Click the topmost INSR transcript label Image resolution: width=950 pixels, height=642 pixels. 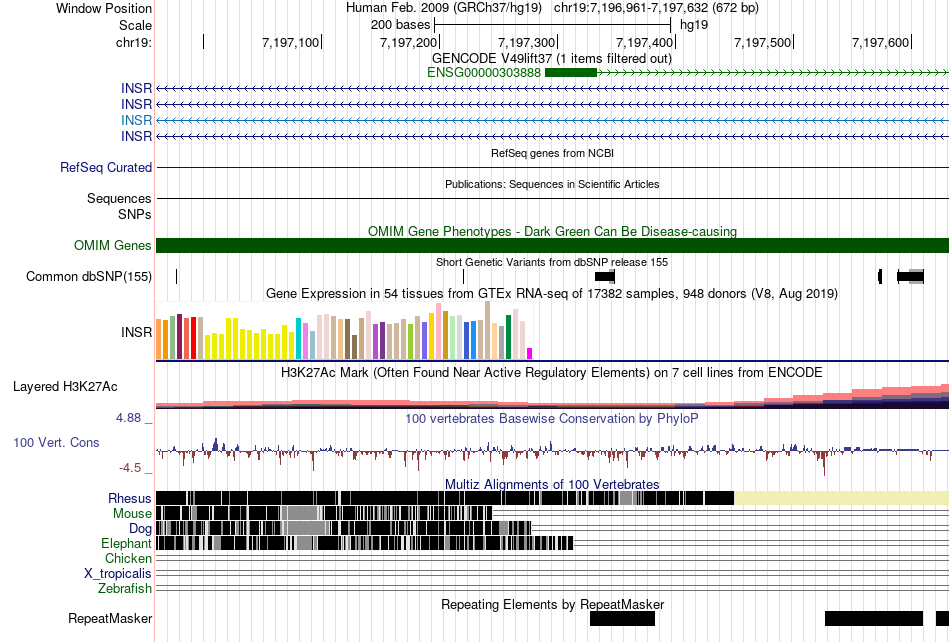point(136,88)
